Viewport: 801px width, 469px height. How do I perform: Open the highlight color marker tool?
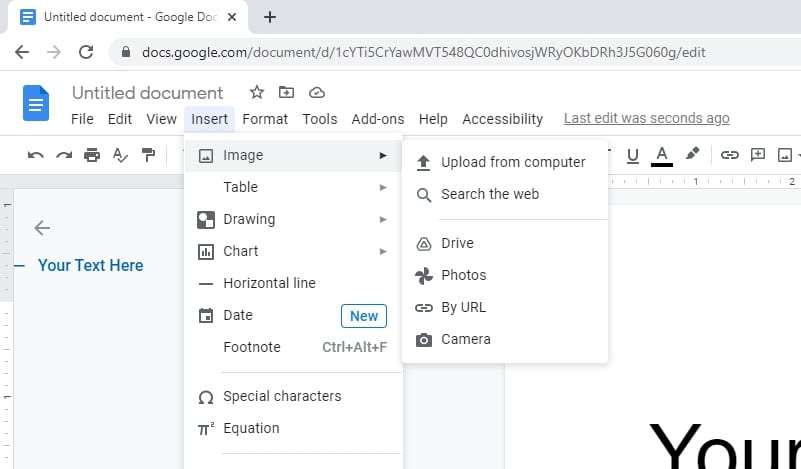click(x=692, y=154)
